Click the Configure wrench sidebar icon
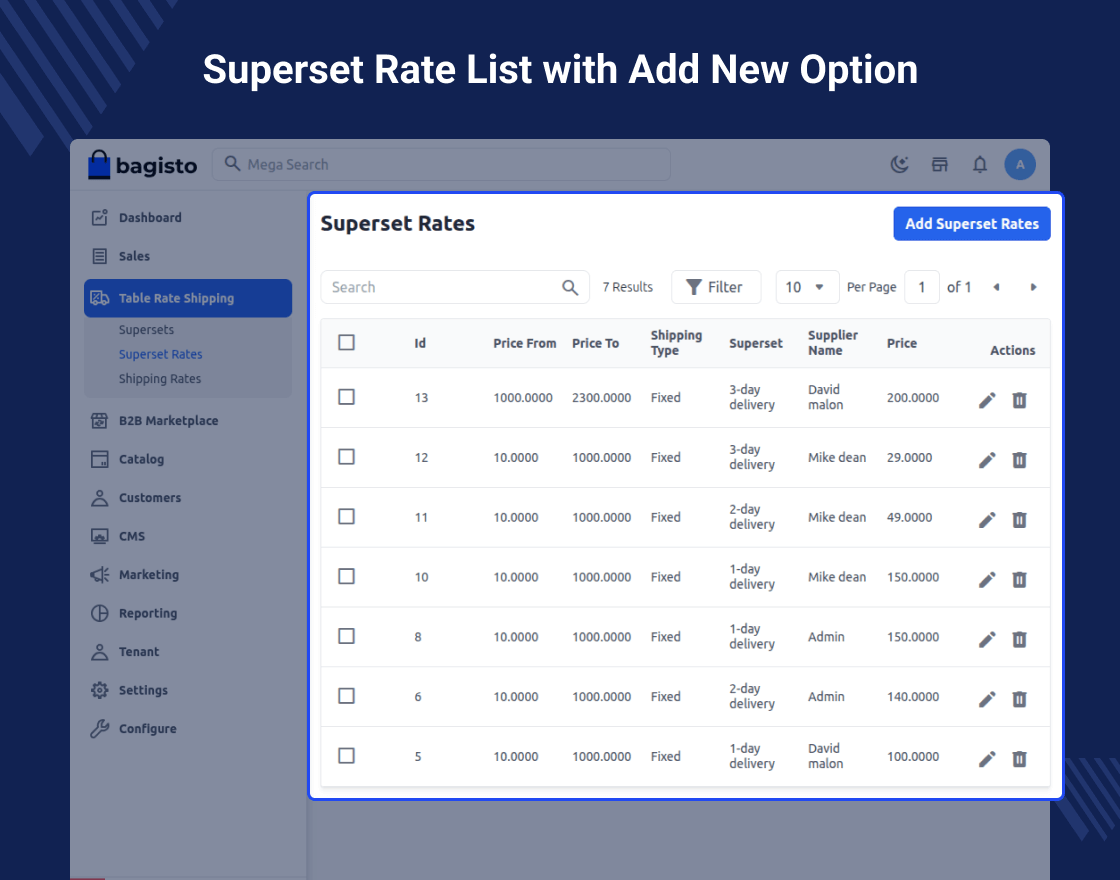This screenshot has width=1120, height=880. pyautogui.click(x=99, y=729)
